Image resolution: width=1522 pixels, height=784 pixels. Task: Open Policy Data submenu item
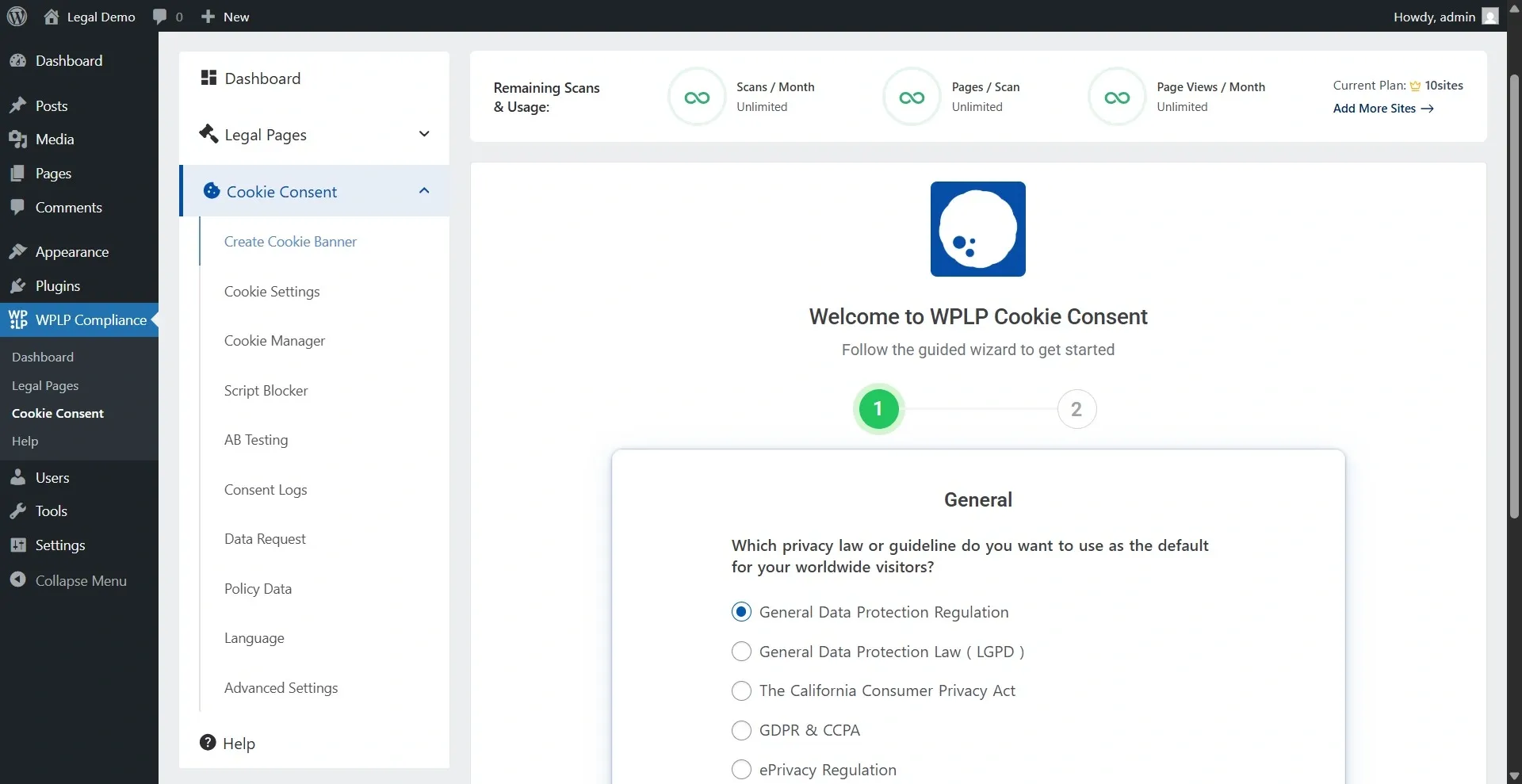258,589
